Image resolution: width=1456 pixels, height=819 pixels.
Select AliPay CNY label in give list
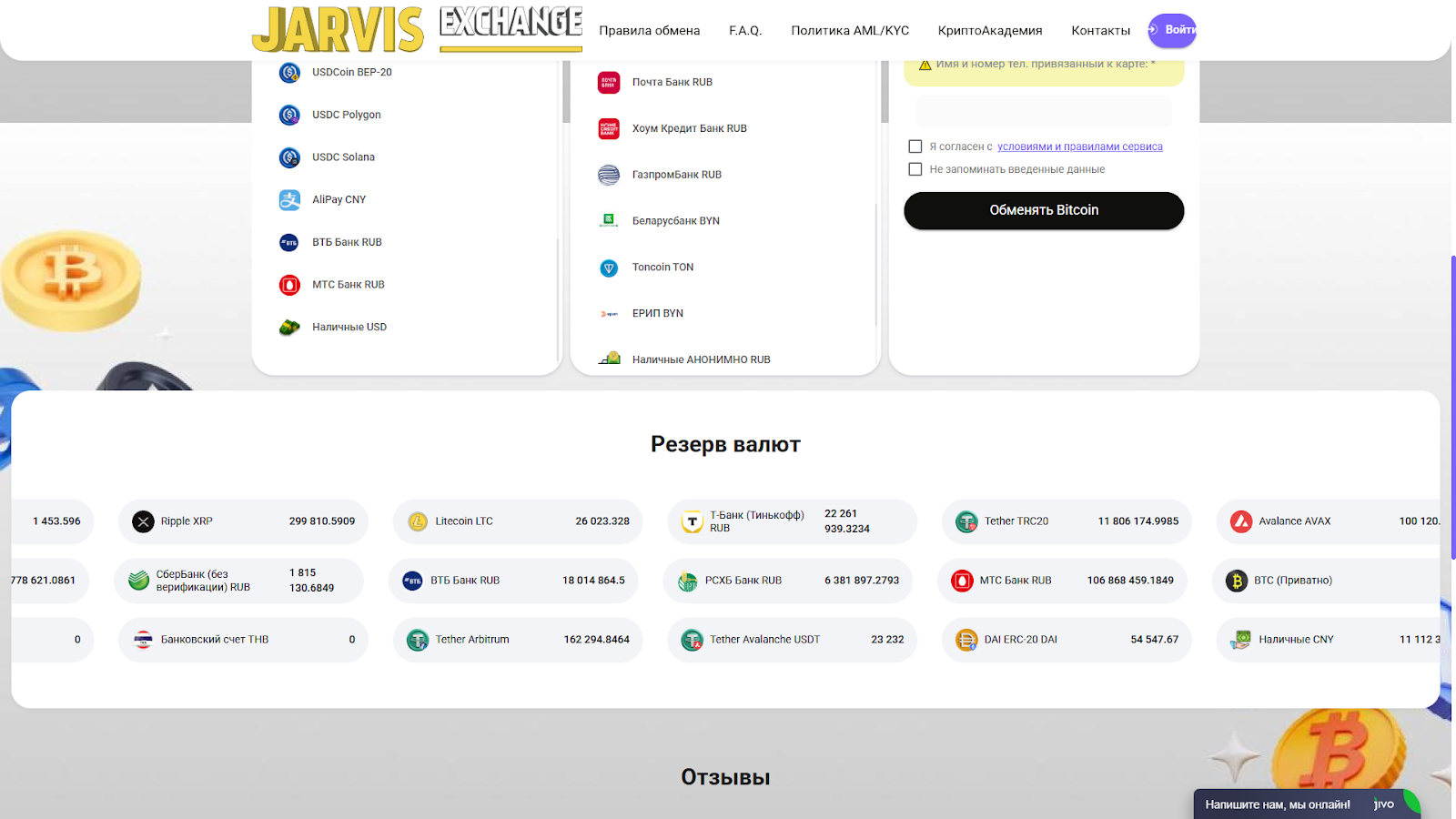(339, 200)
